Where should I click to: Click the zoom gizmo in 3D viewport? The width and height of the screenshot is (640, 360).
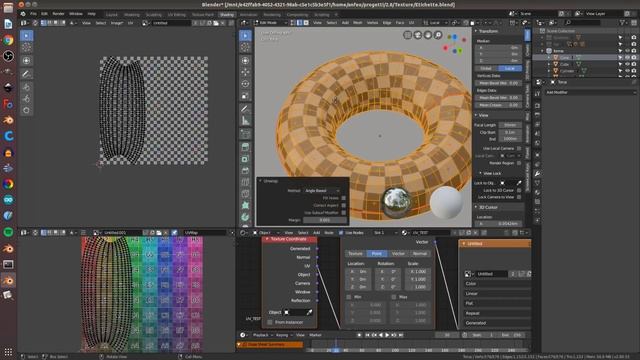pyautogui.click(x=438, y=35)
